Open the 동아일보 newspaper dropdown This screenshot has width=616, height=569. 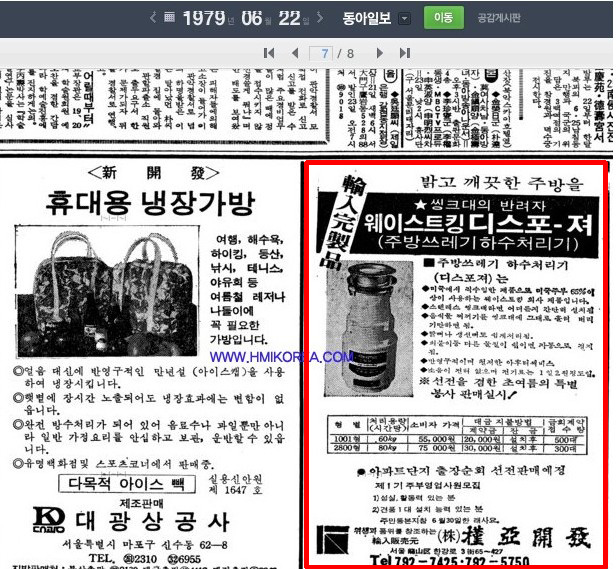(x=405, y=18)
